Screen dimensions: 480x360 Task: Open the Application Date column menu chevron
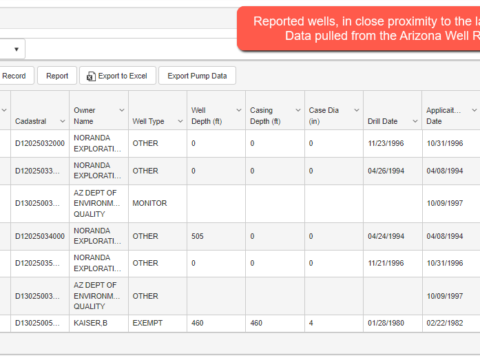tap(474, 110)
